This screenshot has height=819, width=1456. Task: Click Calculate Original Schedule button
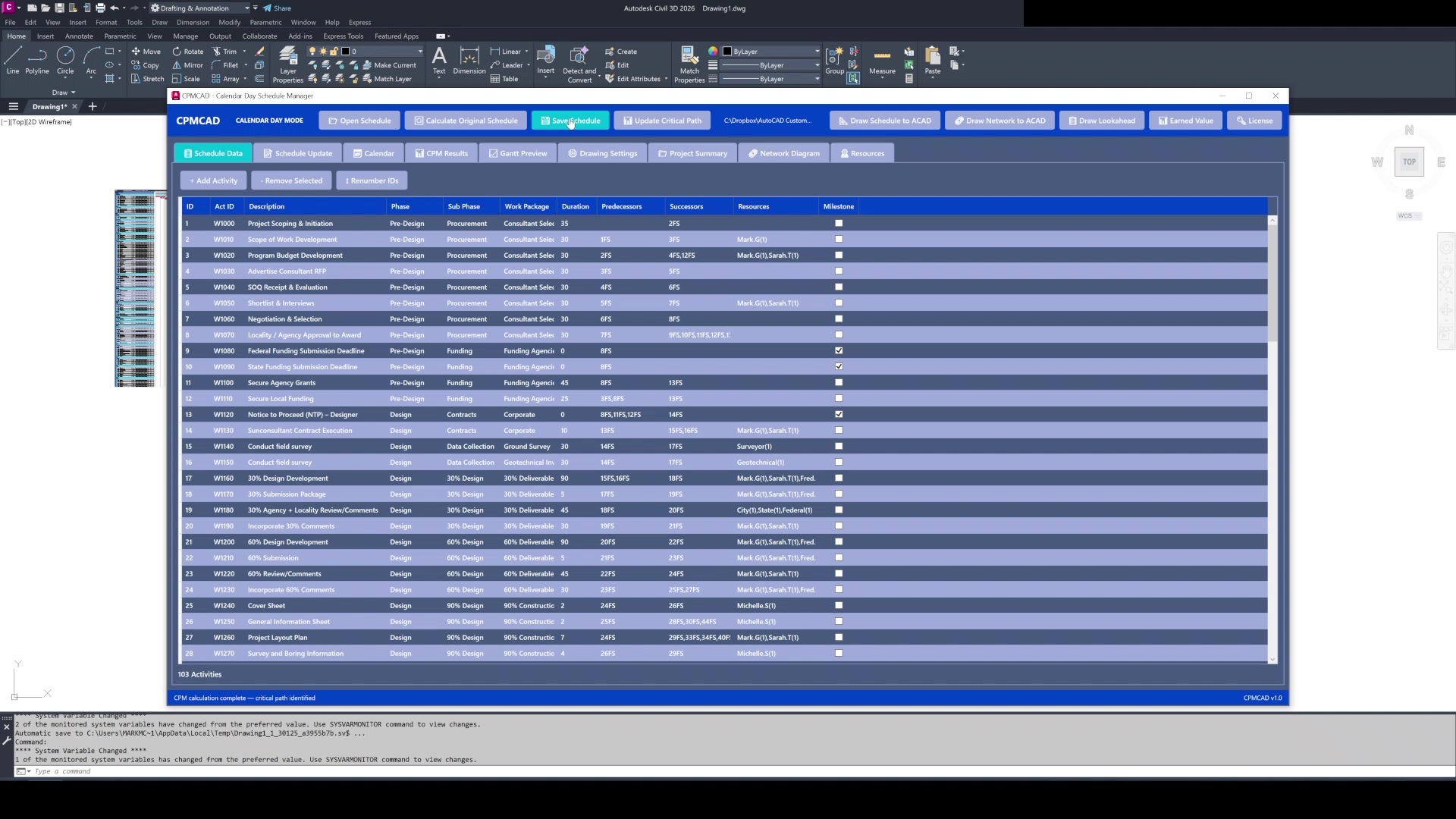pos(466,121)
